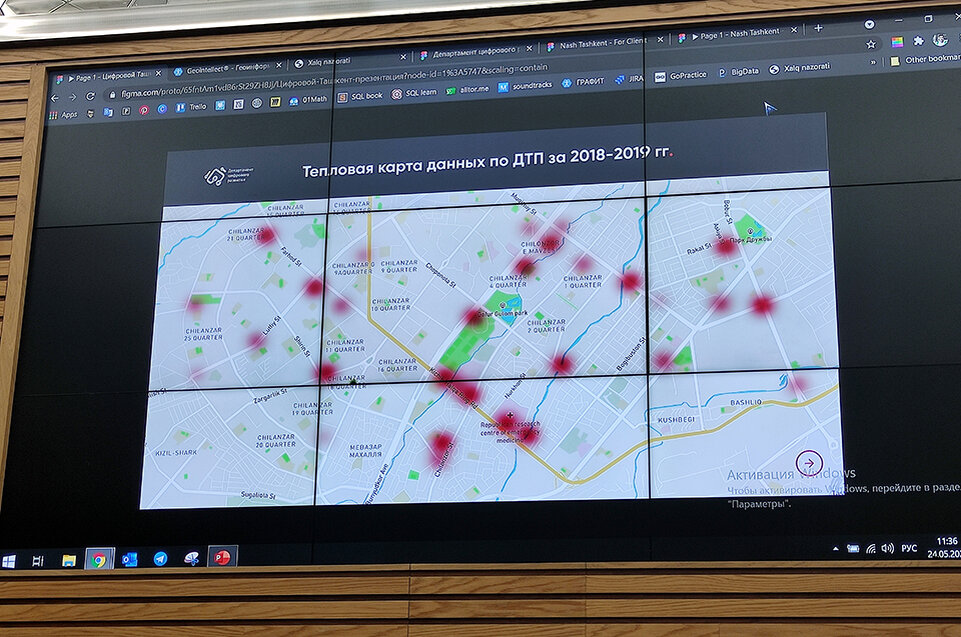Expand hidden bookmarks with the chevron
This screenshot has height=637, width=961.
(x=873, y=63)
